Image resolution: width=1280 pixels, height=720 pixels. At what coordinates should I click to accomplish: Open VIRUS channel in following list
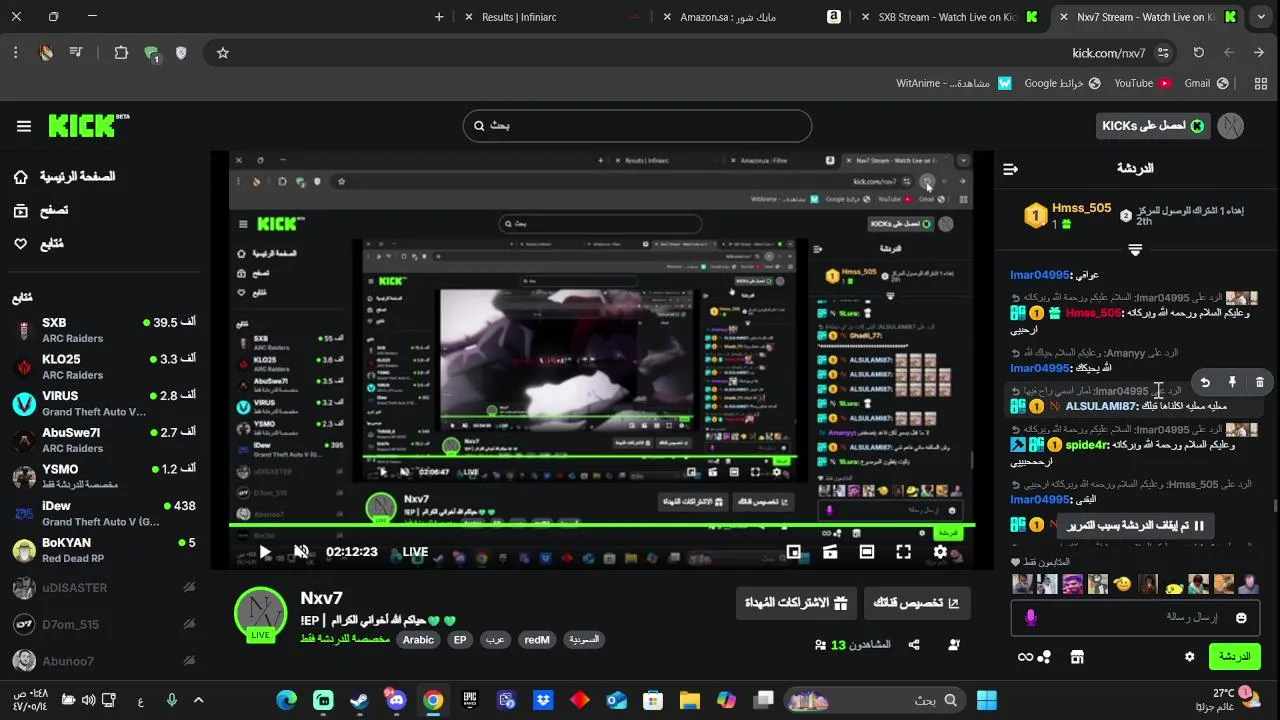[104, 404]
